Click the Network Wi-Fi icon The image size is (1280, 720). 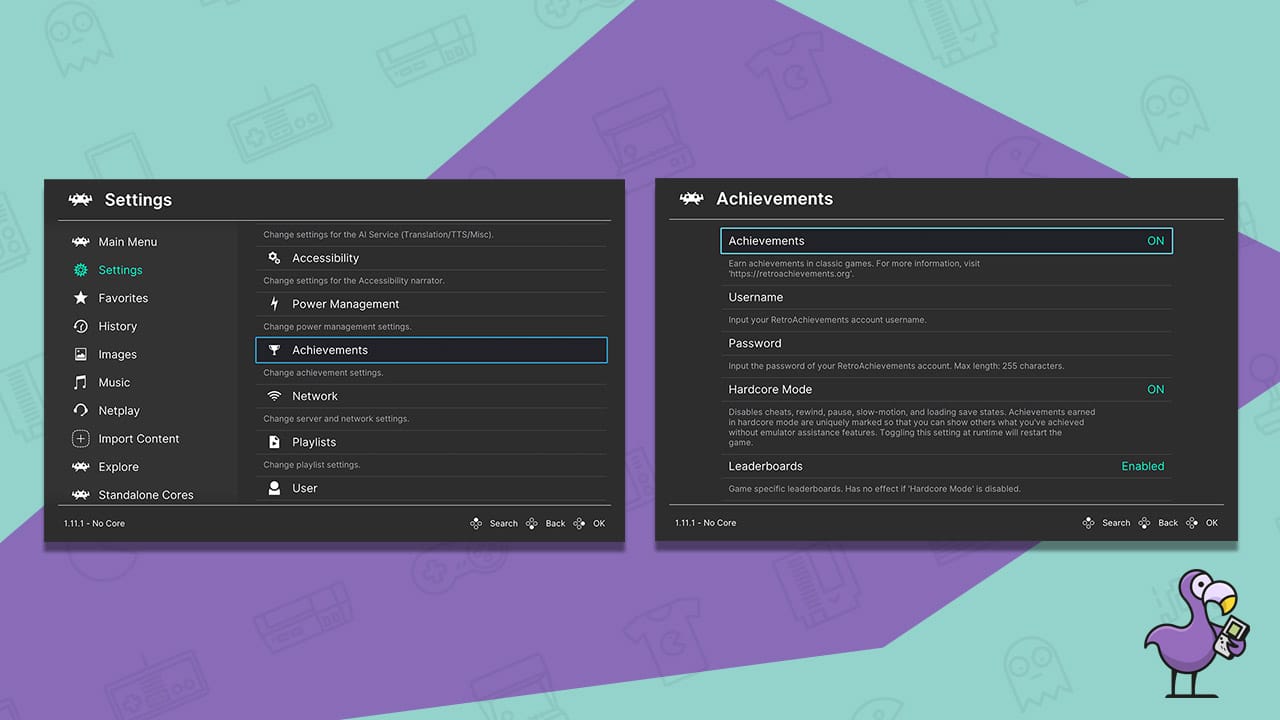pyautogui.click(x=275, y=396)
